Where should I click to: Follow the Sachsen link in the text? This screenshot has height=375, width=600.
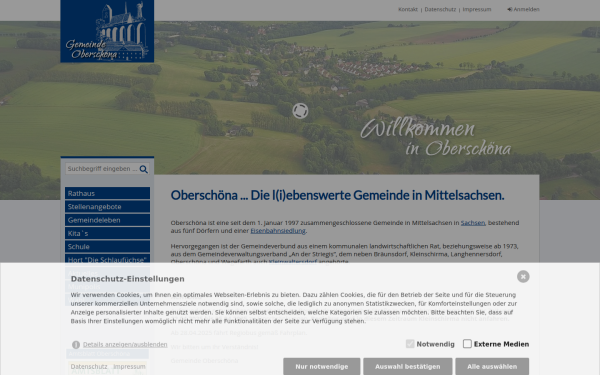473,223
